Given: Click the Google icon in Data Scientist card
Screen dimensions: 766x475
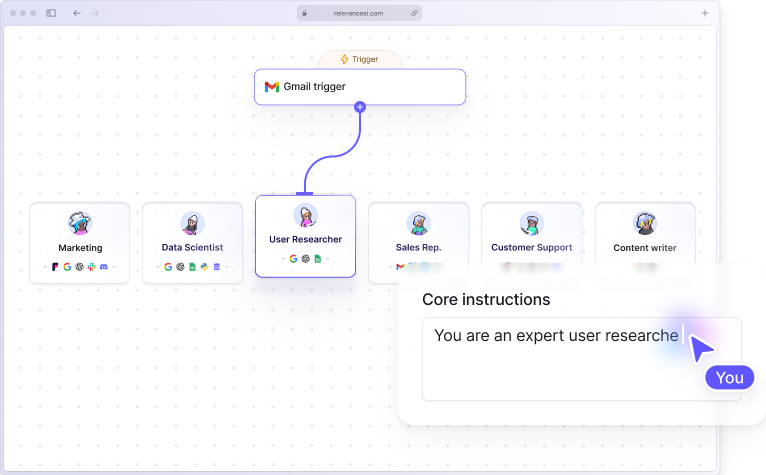Looking at the screenshot, I should pos(168,267).
